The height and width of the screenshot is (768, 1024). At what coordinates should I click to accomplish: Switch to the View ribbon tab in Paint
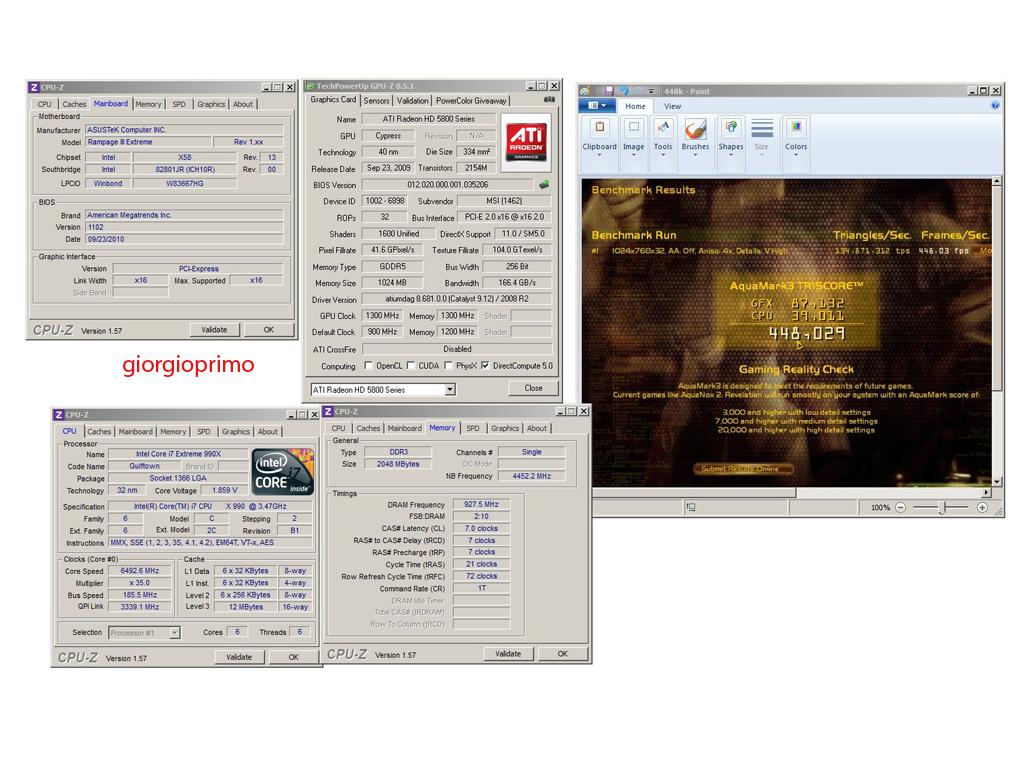coord(673,106)
